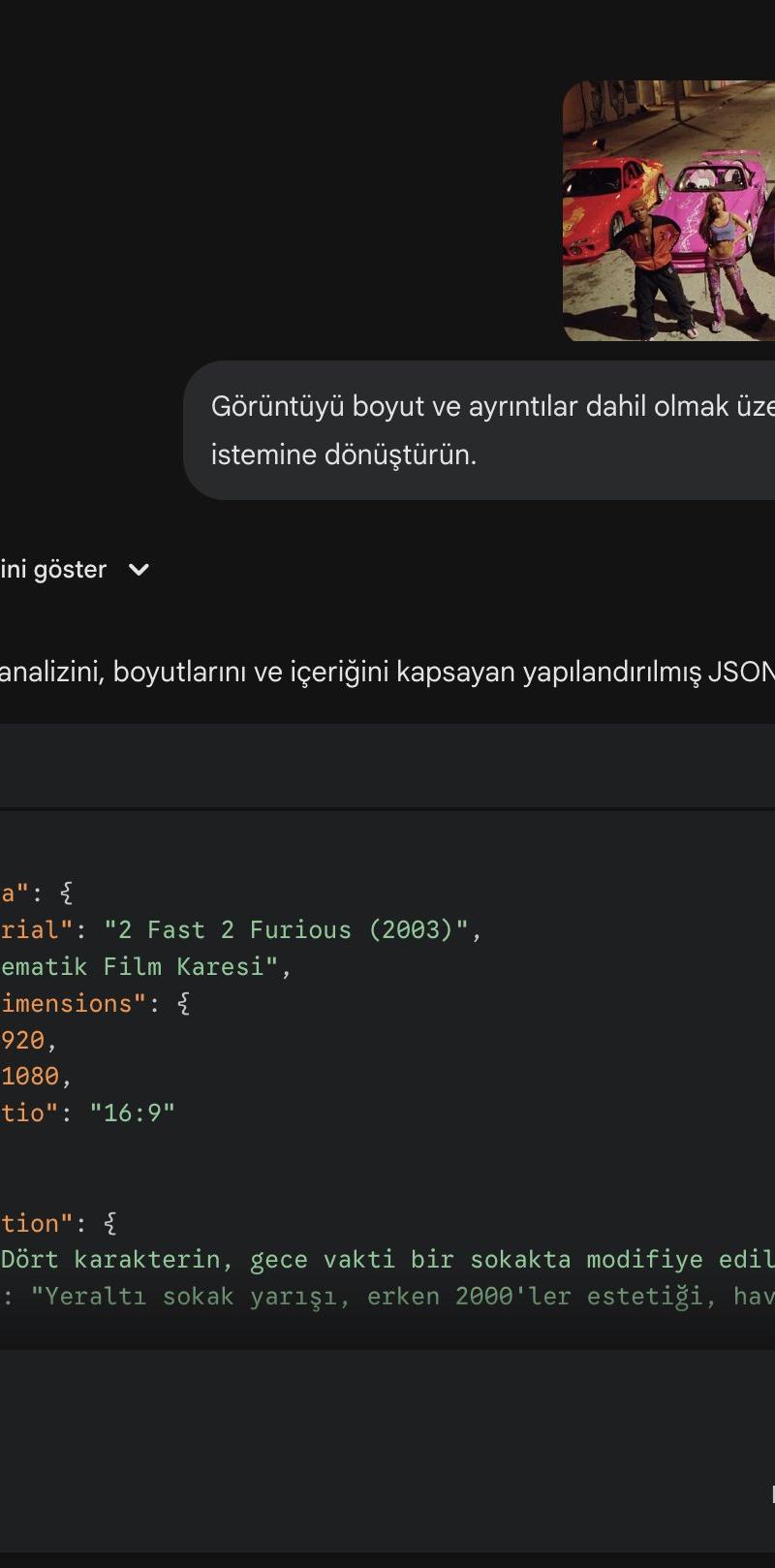Click the response sentence mentioning 'yapılandırılmış JSON'
The width and height of the screenshot is (775, 1568).
coord(387,673)
